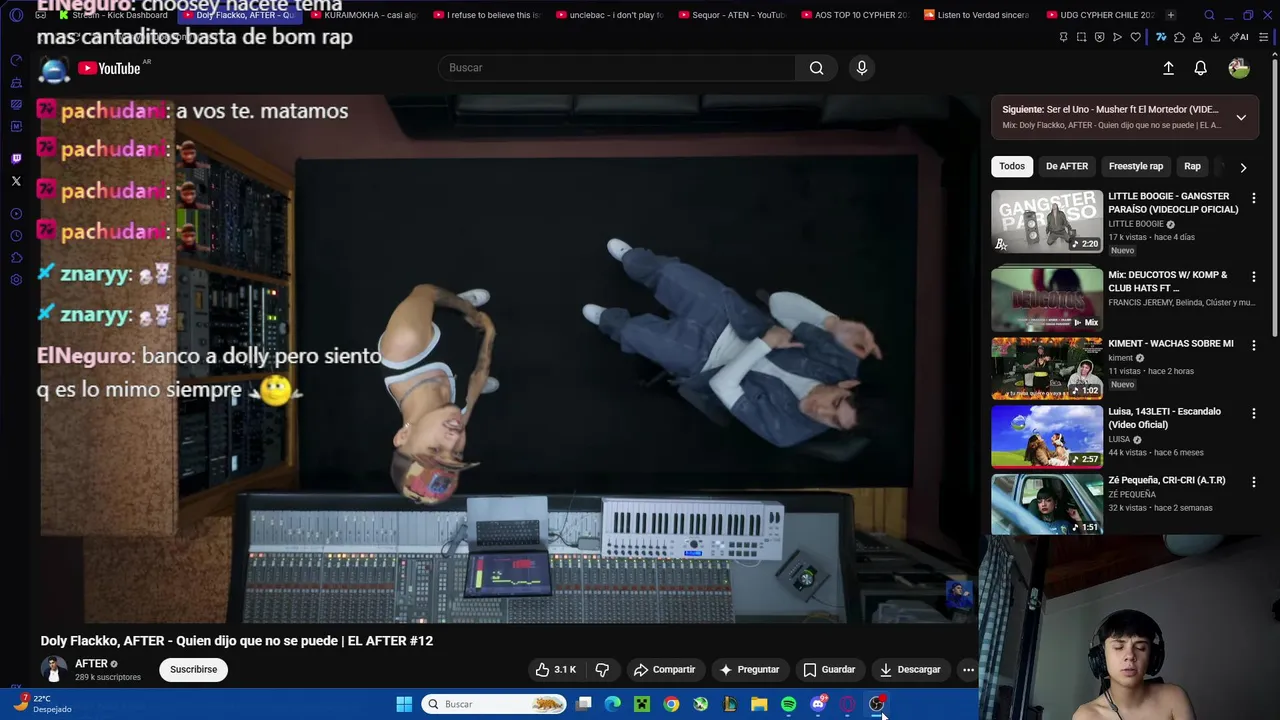
Task: Select the De AFTER filter chip
Action: tap(1067, 166)
